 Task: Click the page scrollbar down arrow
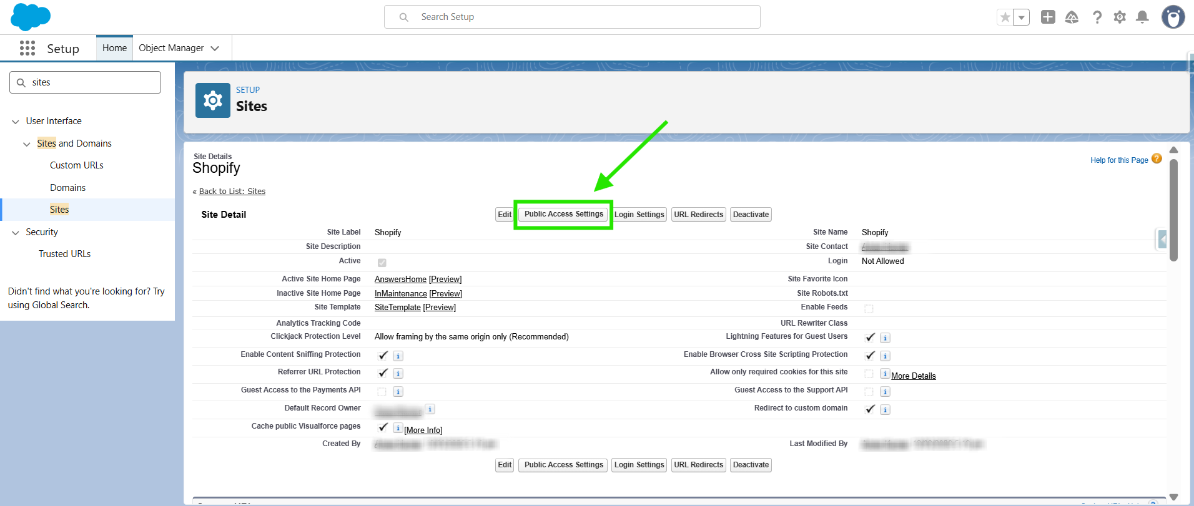1173,496
